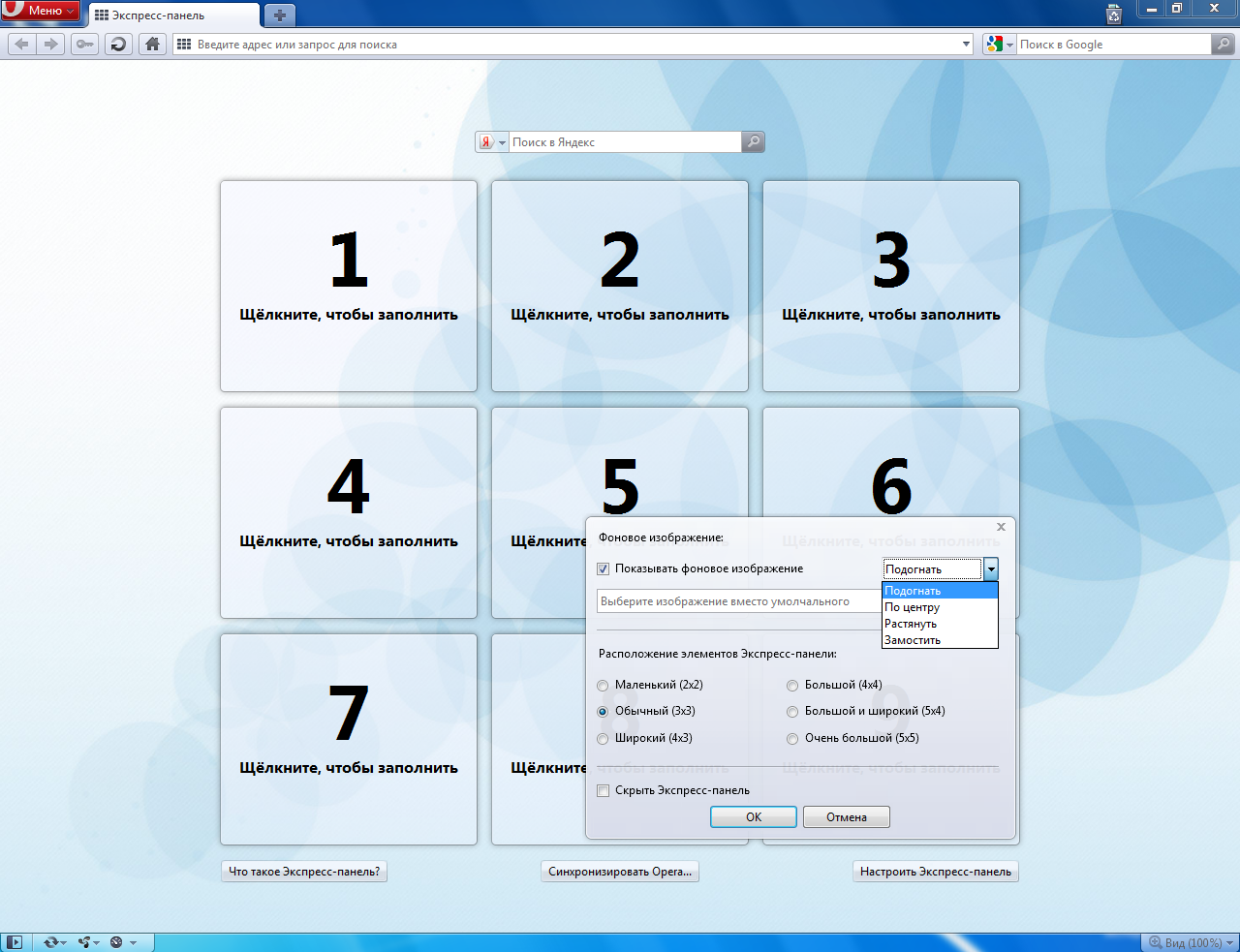The width and height of the screenshot is (1240, 952).
Task: Close the Speed Dial settings popup
Action: pos(1001,527)
